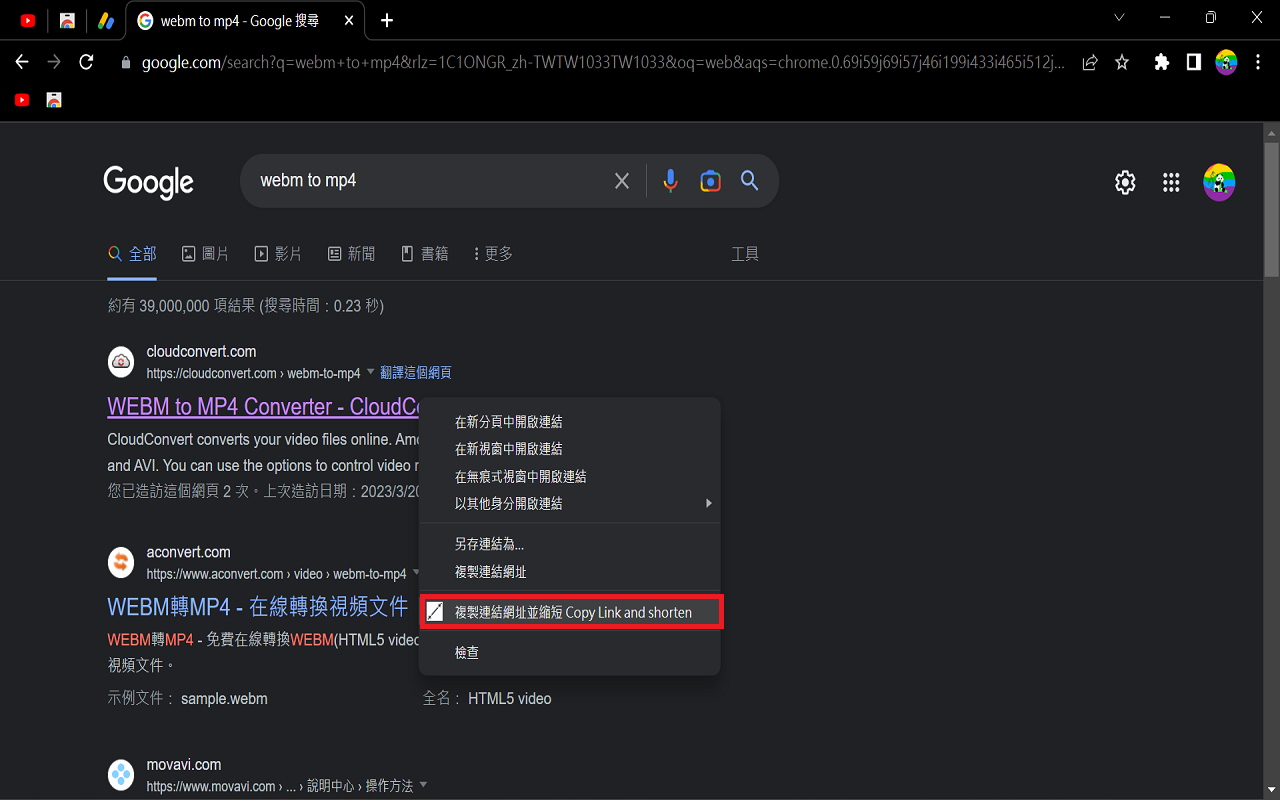The width and height of the screenshot is (1280, 800).
Task: Open the tab search dropdown arrow
Action: (x=1119, y=18)
